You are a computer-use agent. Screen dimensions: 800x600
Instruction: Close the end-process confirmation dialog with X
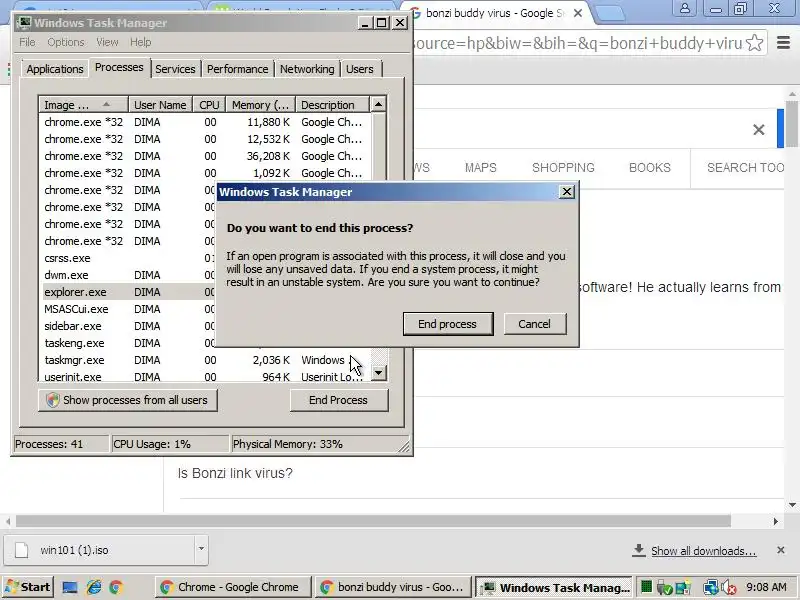[x=567, y=192]
